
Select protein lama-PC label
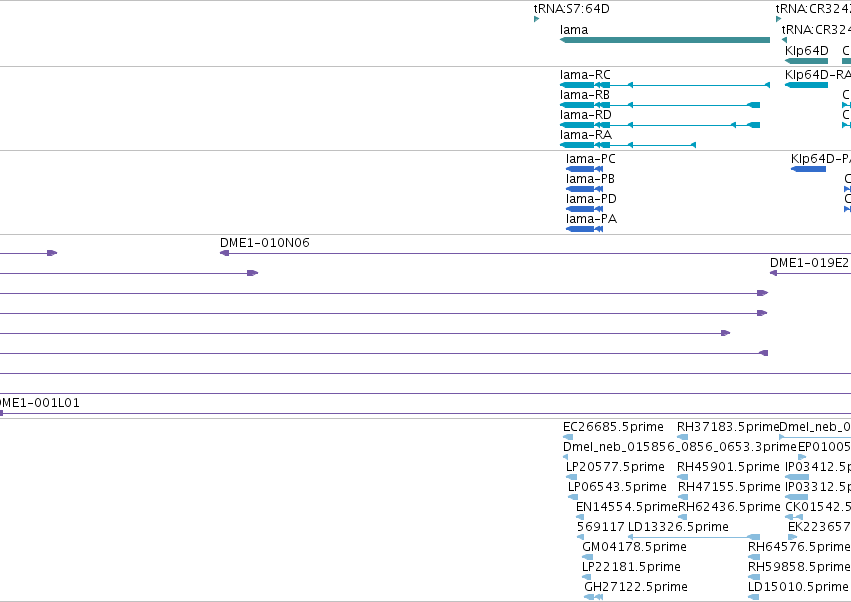590,159
